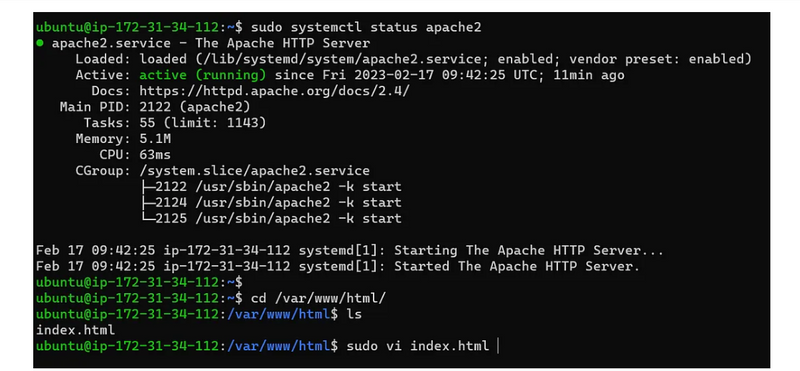This screenshot has height=371, width=800.
Task: Click the green active status dot
Action: (40, 43)
